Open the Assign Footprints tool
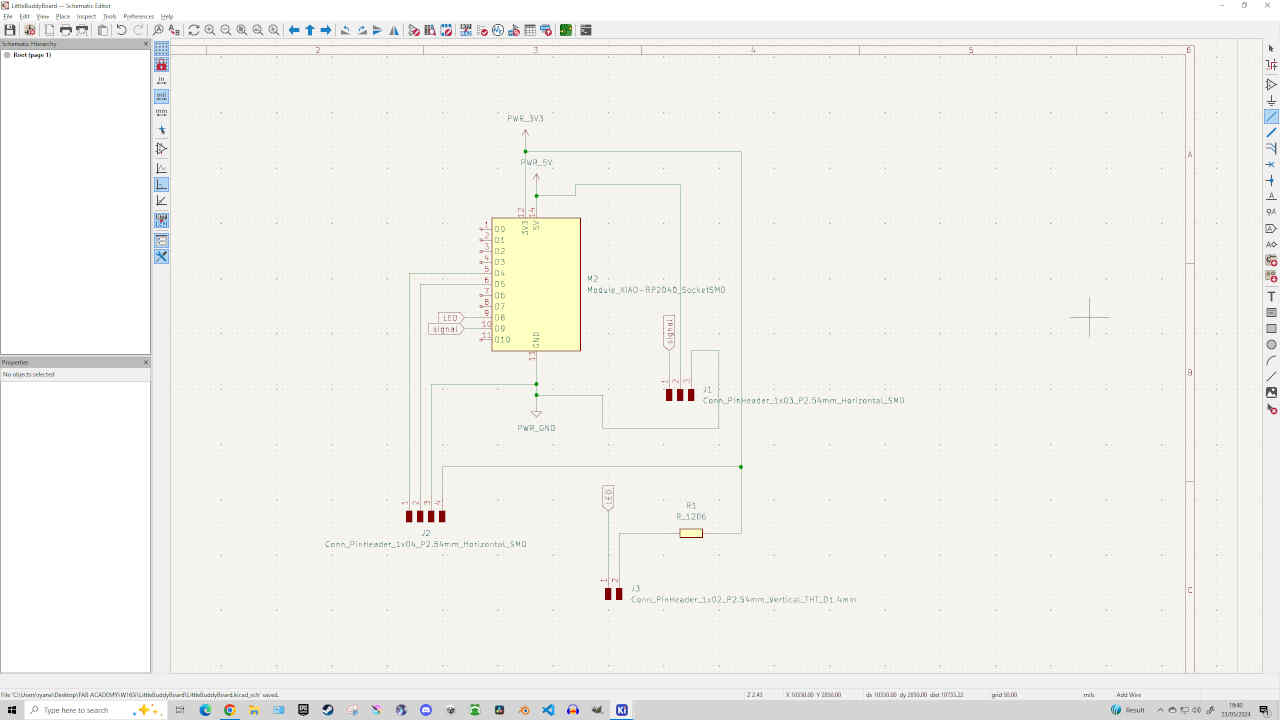The height and width of the screenshot is (720, 1280). [514, 30]
